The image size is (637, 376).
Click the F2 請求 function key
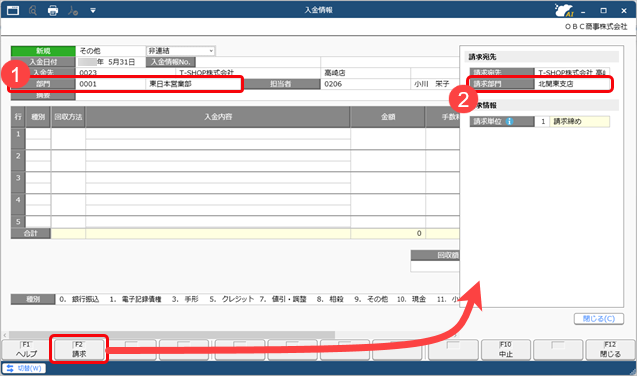coord(79,350)
